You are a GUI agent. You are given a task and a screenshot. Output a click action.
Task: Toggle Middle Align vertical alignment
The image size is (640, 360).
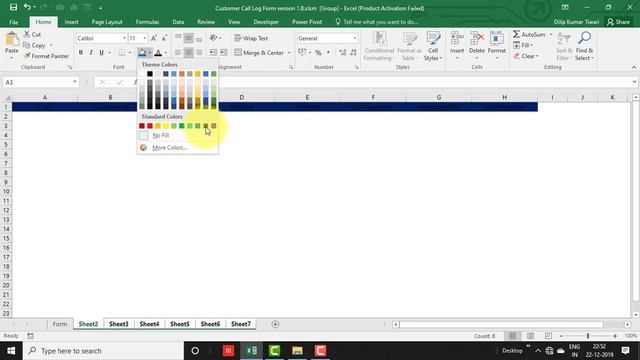pos(188,38)
